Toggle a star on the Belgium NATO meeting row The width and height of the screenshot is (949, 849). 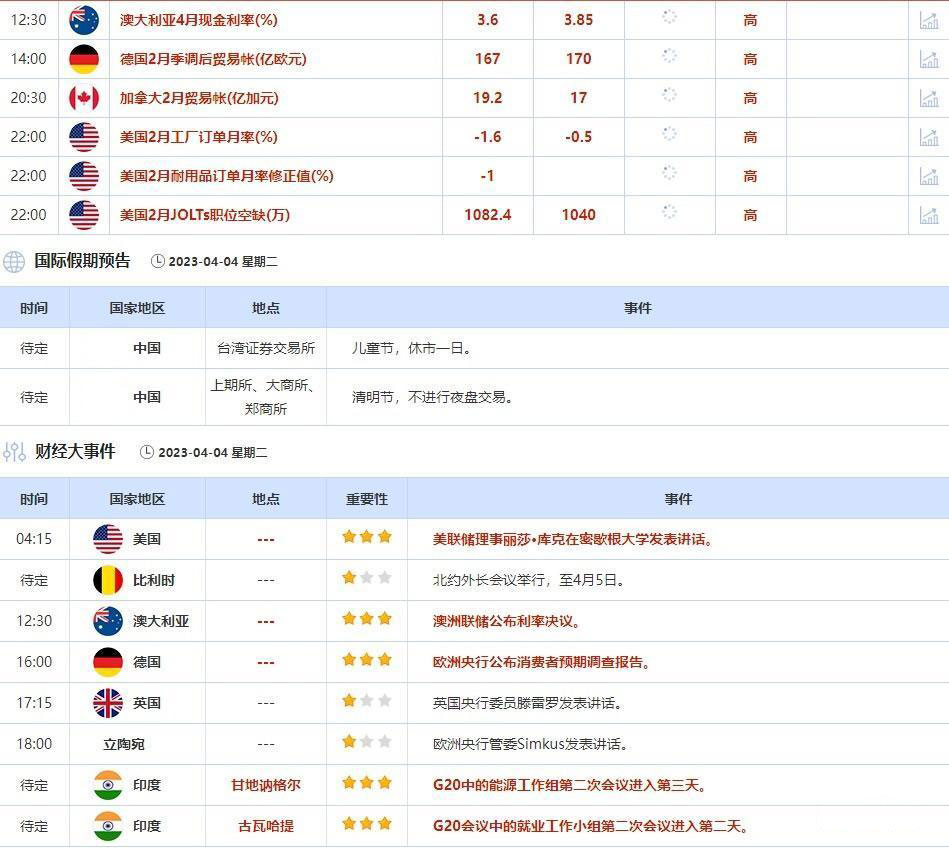349,578
